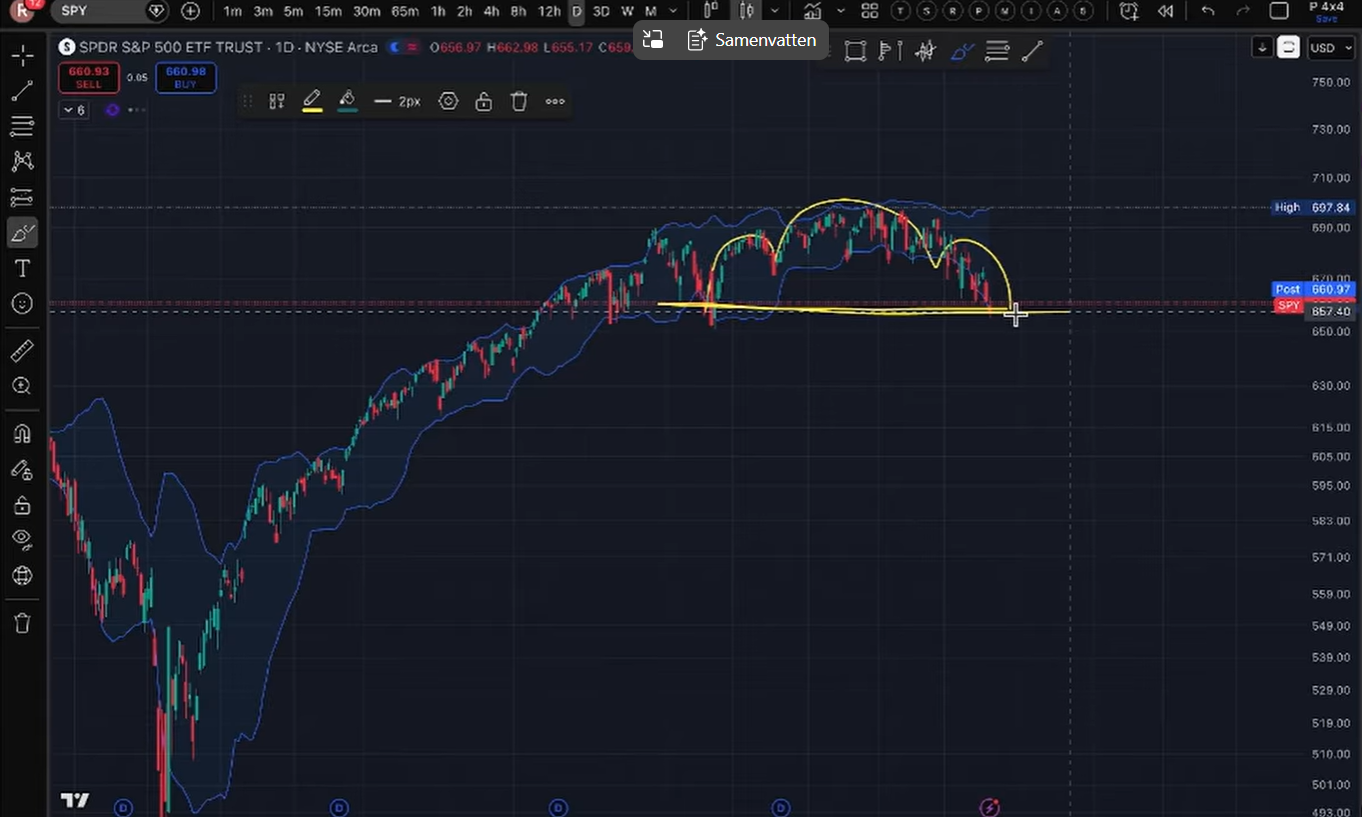The image size is (1362, 817).
Task: Lock the selected drawing
Action: click(484, 101)
